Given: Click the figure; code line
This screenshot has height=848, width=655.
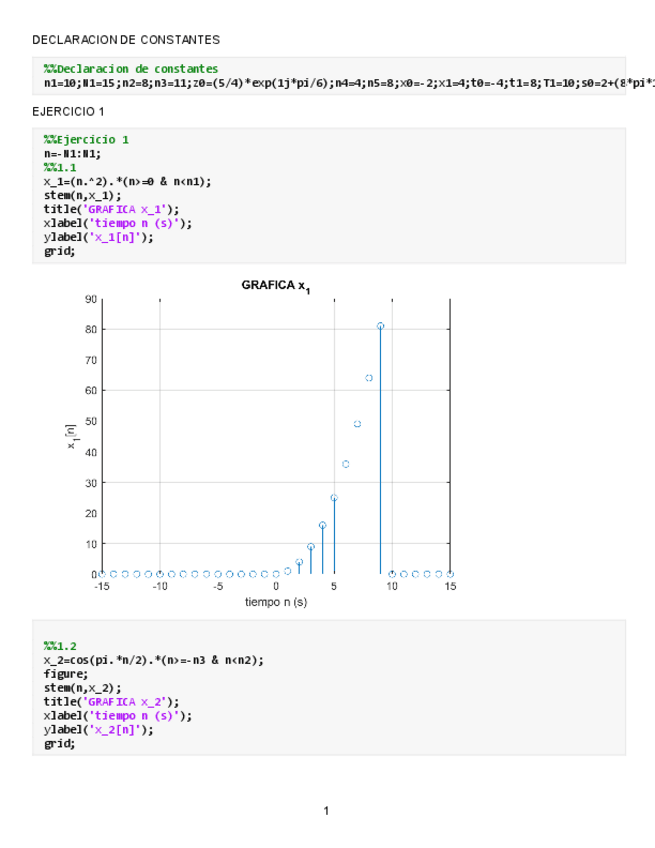Looking at the screenshot, I should (x=63, y=674).
